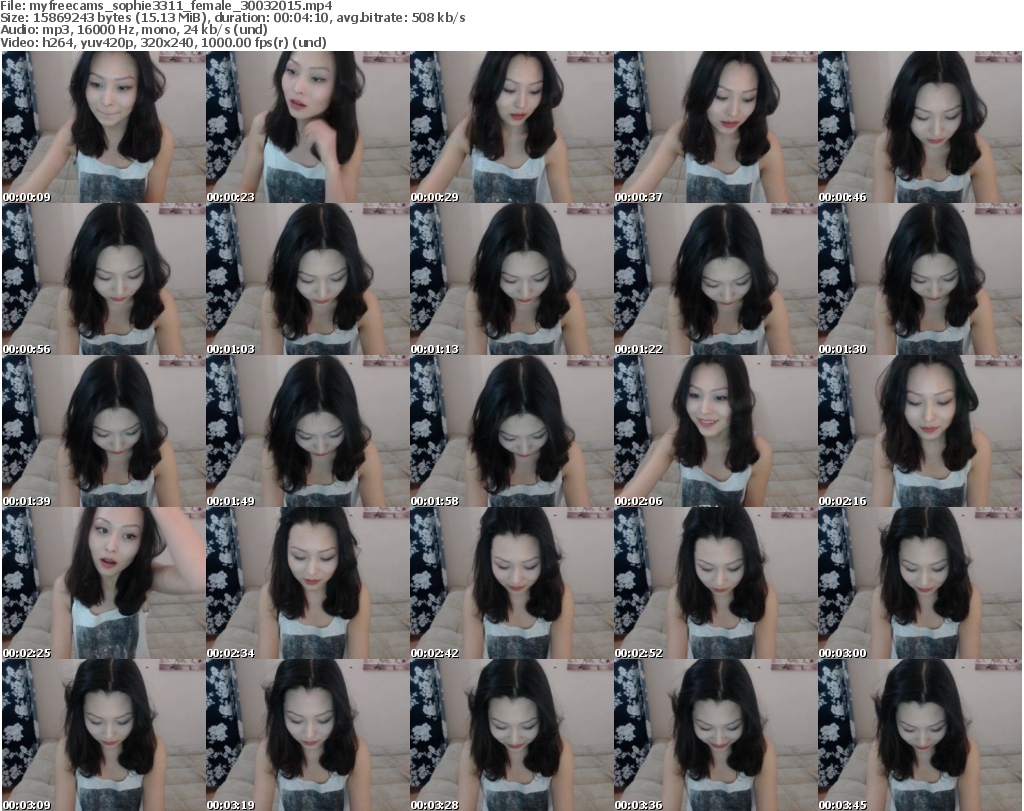Select the thumbnail stamped 00:00:09

point(104,127)
